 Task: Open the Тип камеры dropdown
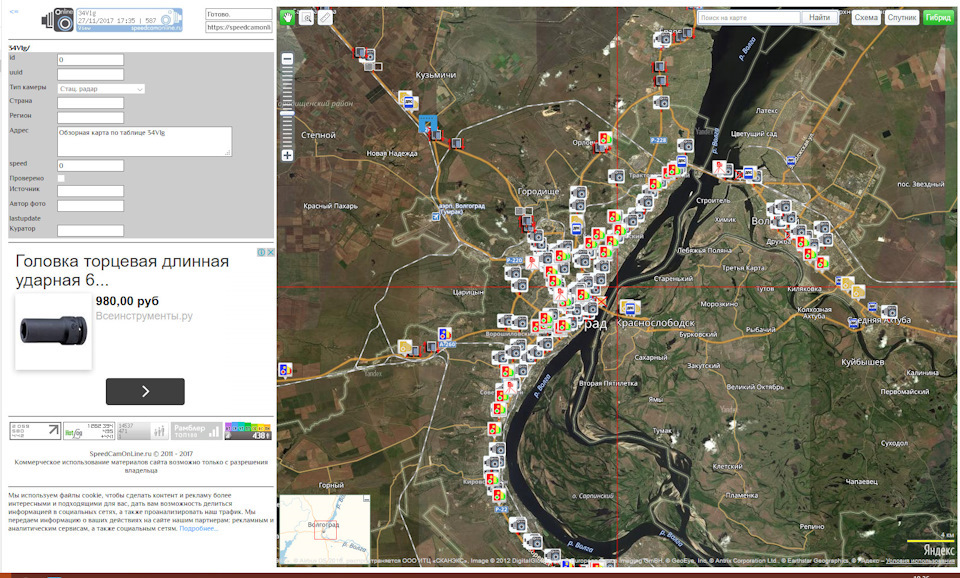pos(102,89)
